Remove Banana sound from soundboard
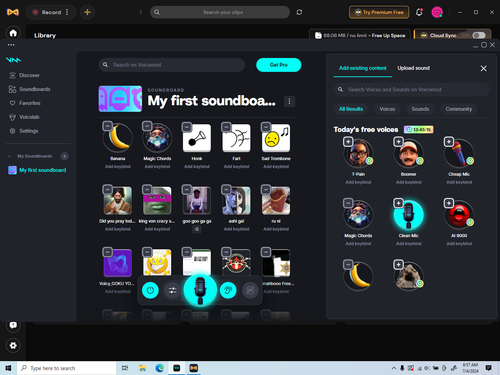Image resolution: width=500 pixels, height=375 pixels. click(x=107, y=126)
